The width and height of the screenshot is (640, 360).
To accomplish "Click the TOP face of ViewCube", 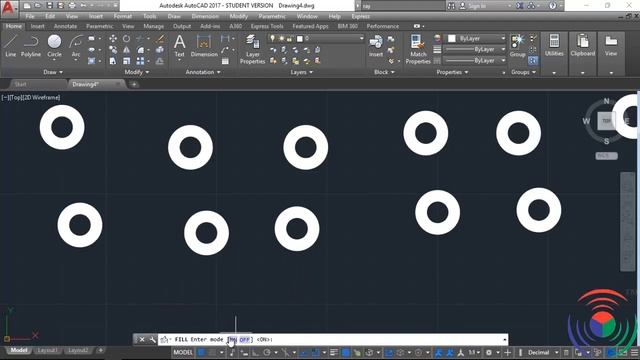I will (606, 121).
